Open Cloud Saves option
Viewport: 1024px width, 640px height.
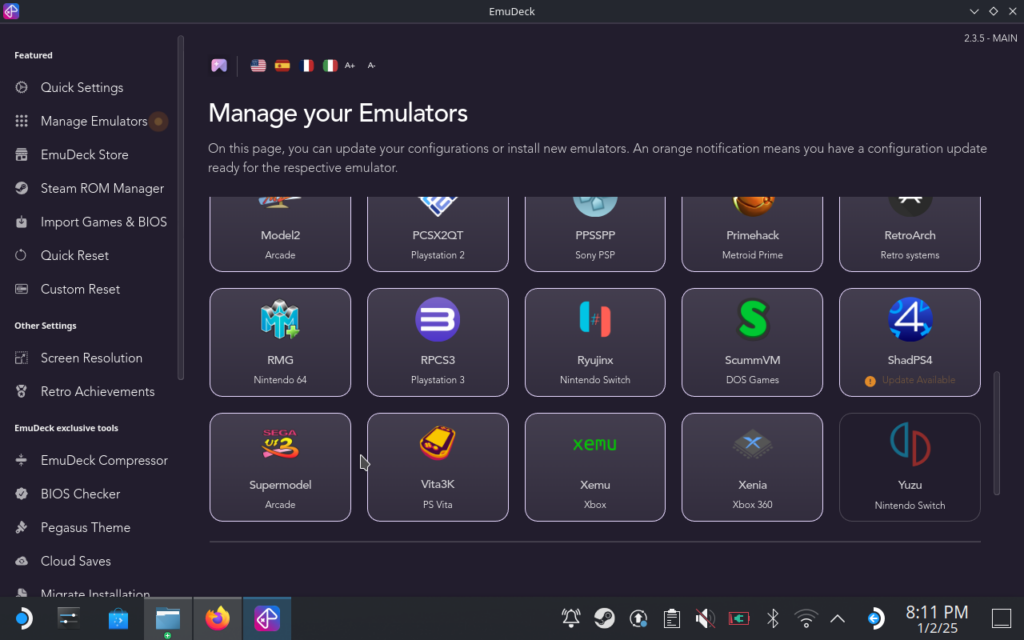pyautogui.click(x=75, y=562)
